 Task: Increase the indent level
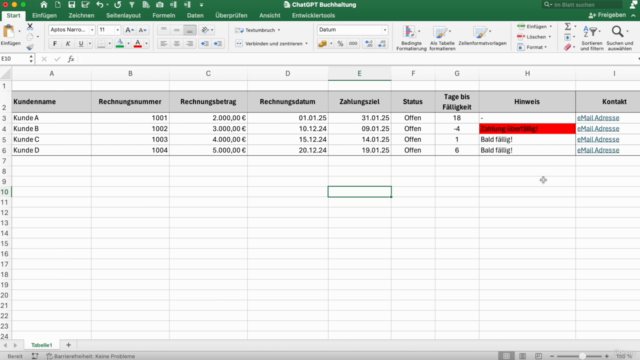(x=218, y=44)
